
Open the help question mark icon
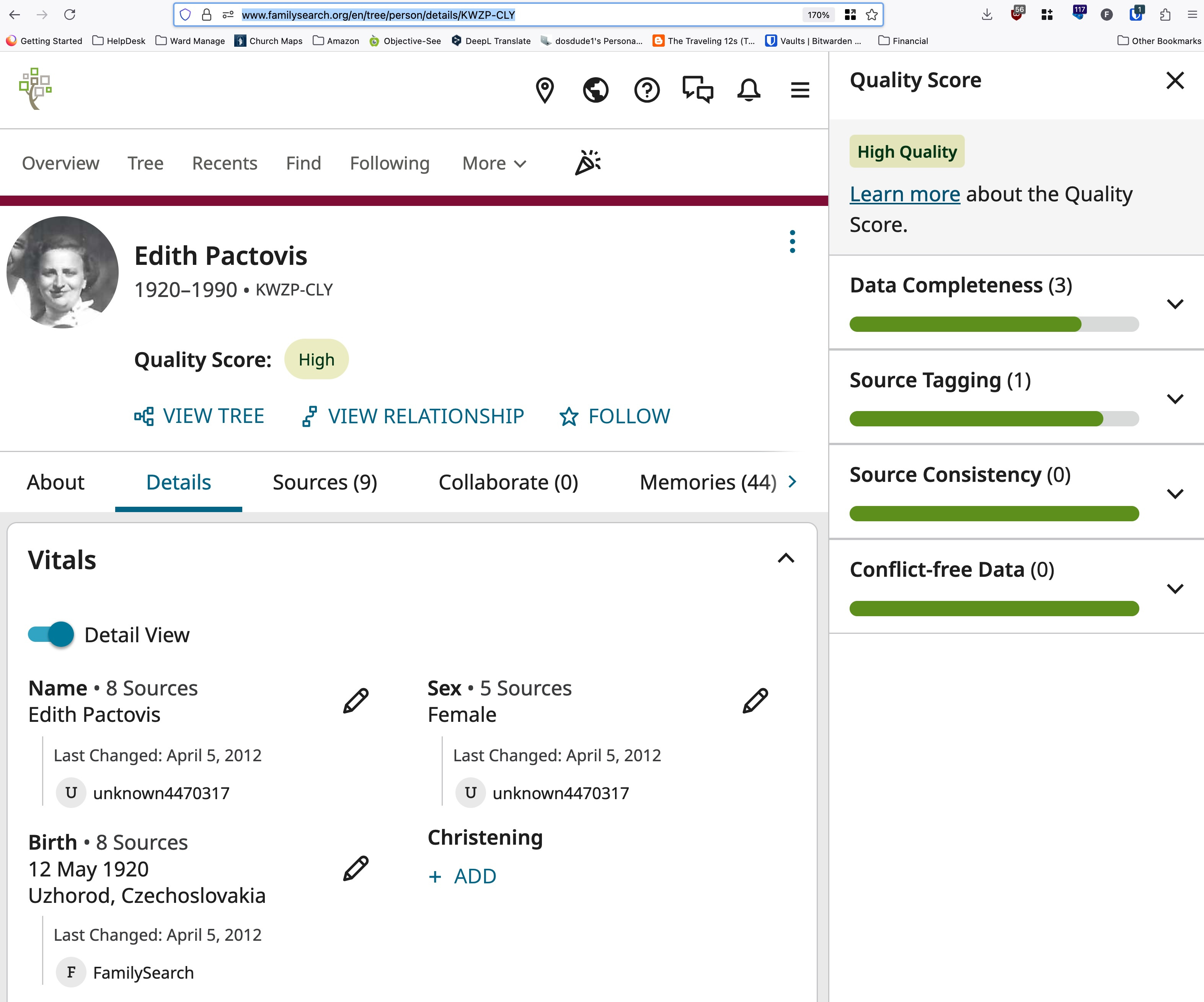(x=646, y=90)
